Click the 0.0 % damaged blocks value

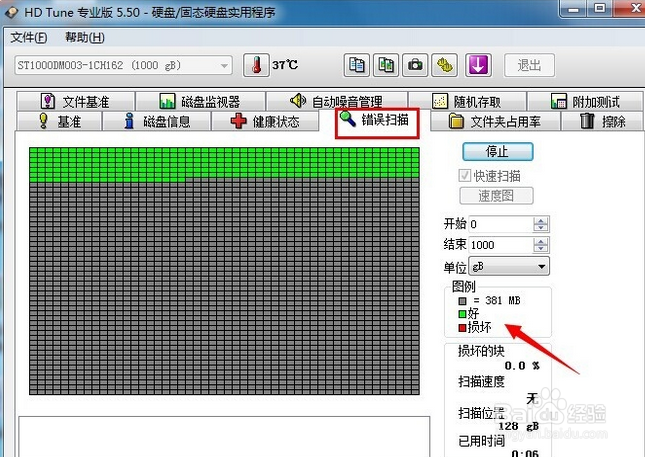point(522,366)
